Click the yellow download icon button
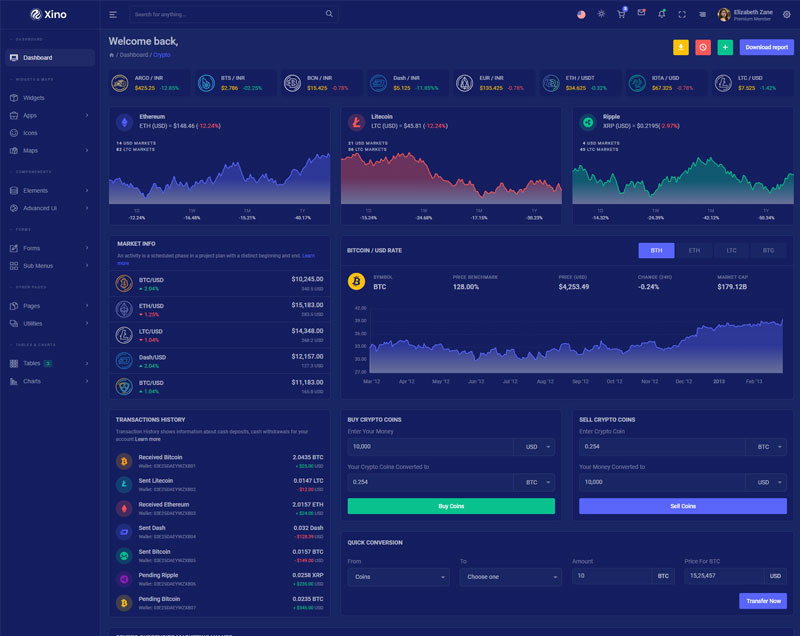The height and width of the screenshot is (636, 800). click(680, 47)
